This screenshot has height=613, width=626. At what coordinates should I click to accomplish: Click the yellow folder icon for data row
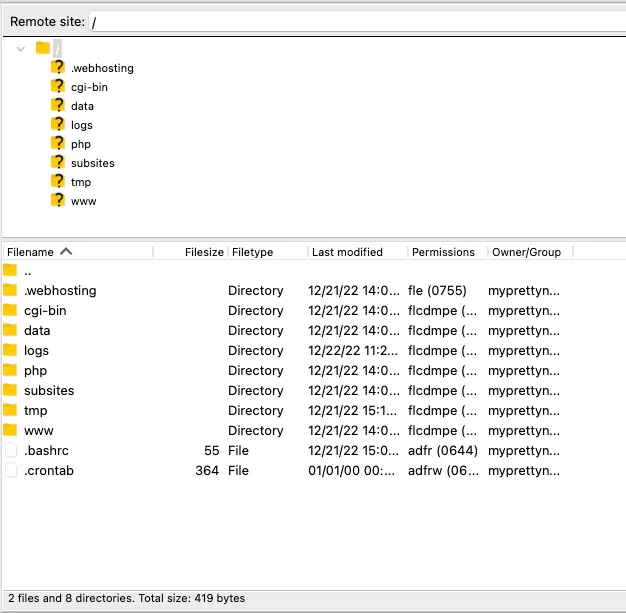point(11,330)
